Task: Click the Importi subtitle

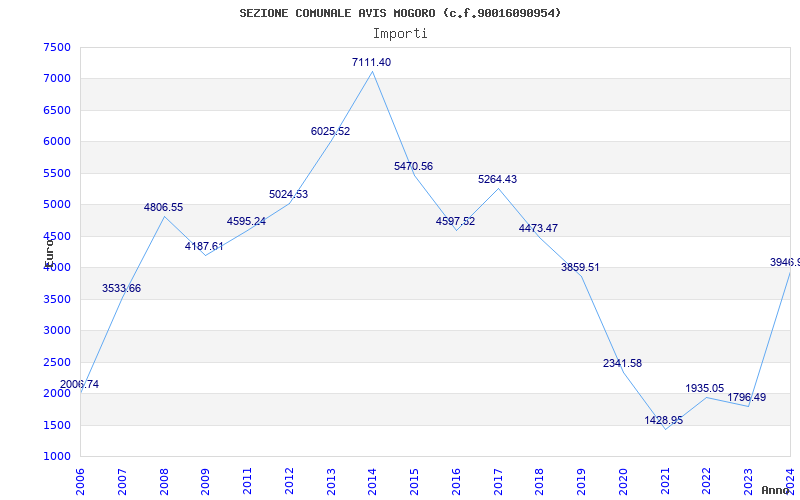Action: (x=400, y=34)
